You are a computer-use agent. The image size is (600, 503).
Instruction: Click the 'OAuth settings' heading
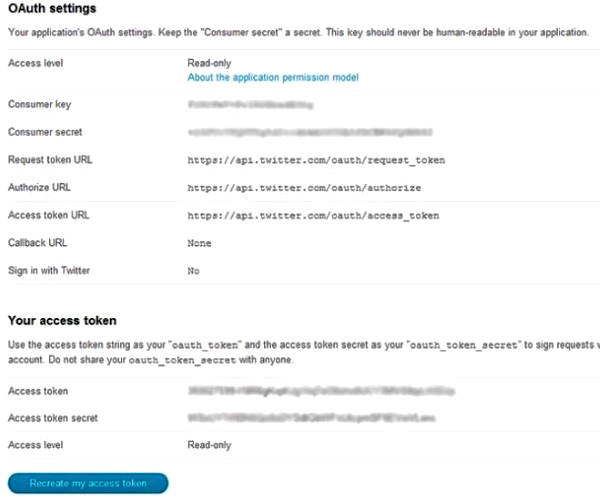(x=52, y=9)
